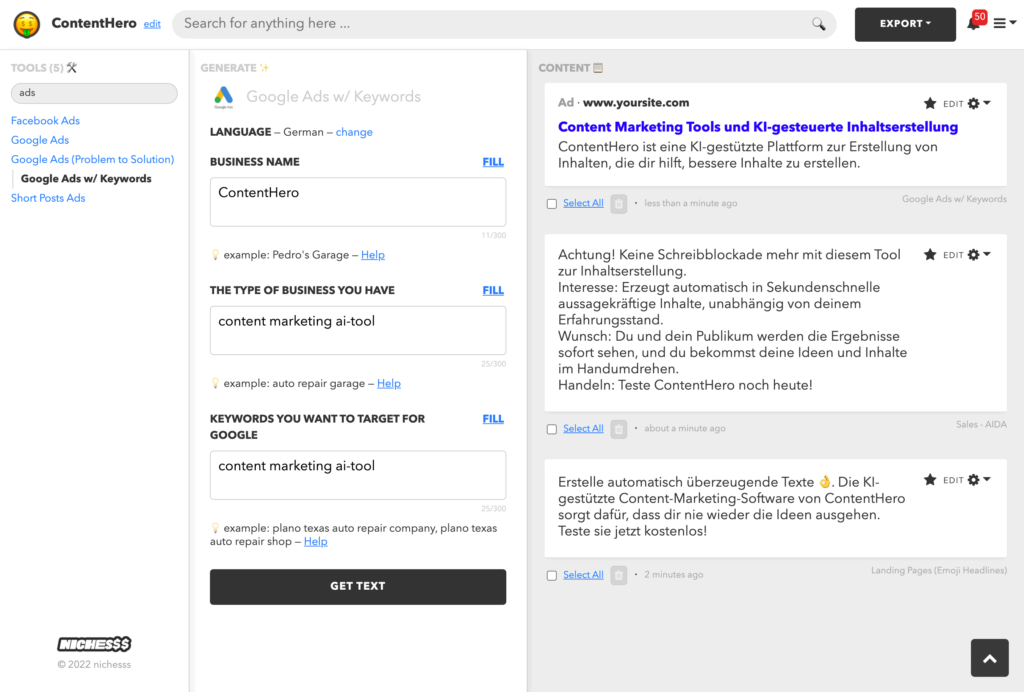1024x692 pixels.
Task: Click the ContentHero emoji logo
Action: point(27,24)
